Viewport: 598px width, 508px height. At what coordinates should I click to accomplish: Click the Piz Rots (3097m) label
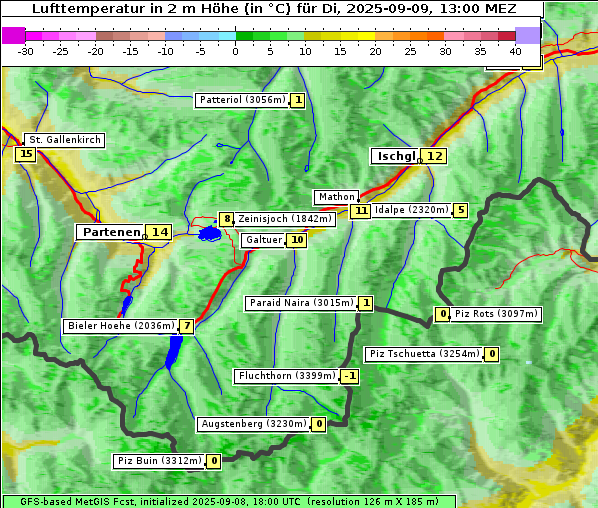click(496, 314)
